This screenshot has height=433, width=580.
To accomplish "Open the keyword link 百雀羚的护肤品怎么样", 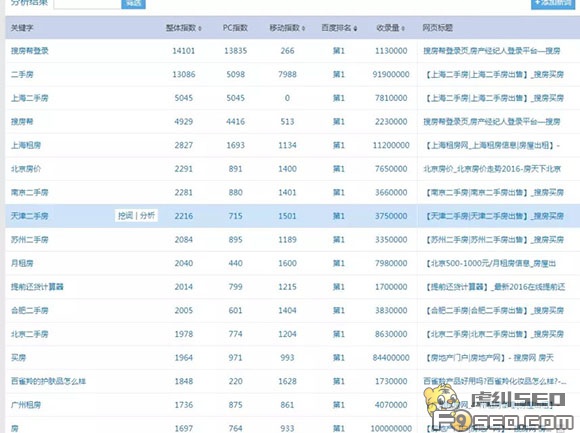I will pos(48,381).
